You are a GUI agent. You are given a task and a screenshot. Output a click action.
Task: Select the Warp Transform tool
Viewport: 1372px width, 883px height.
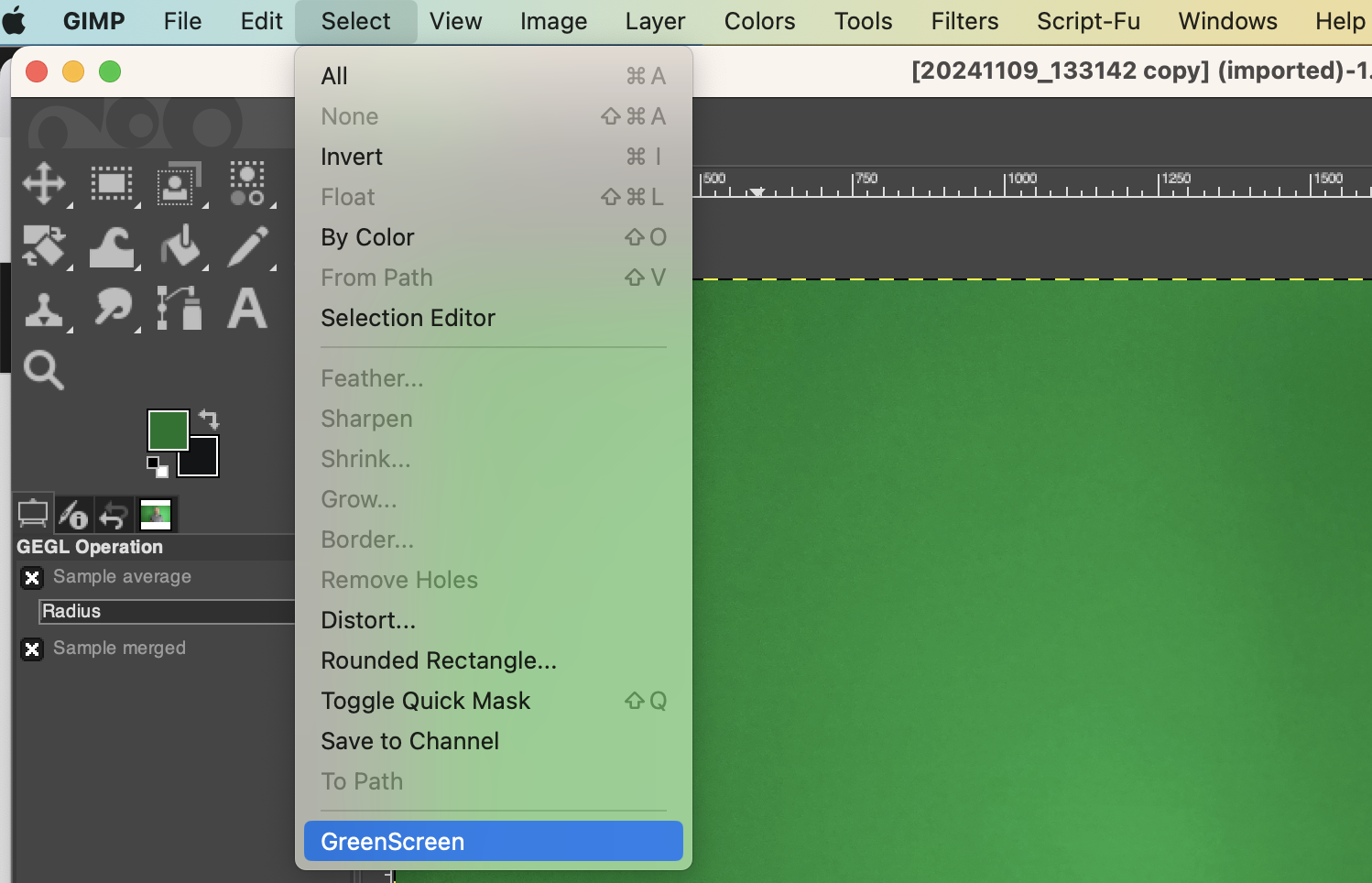(112, 246)
